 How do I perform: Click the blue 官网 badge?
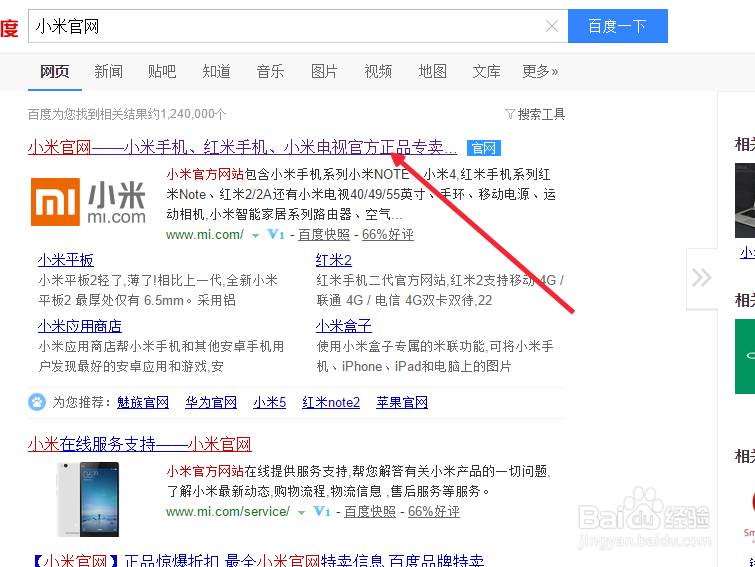pos(483,148)
